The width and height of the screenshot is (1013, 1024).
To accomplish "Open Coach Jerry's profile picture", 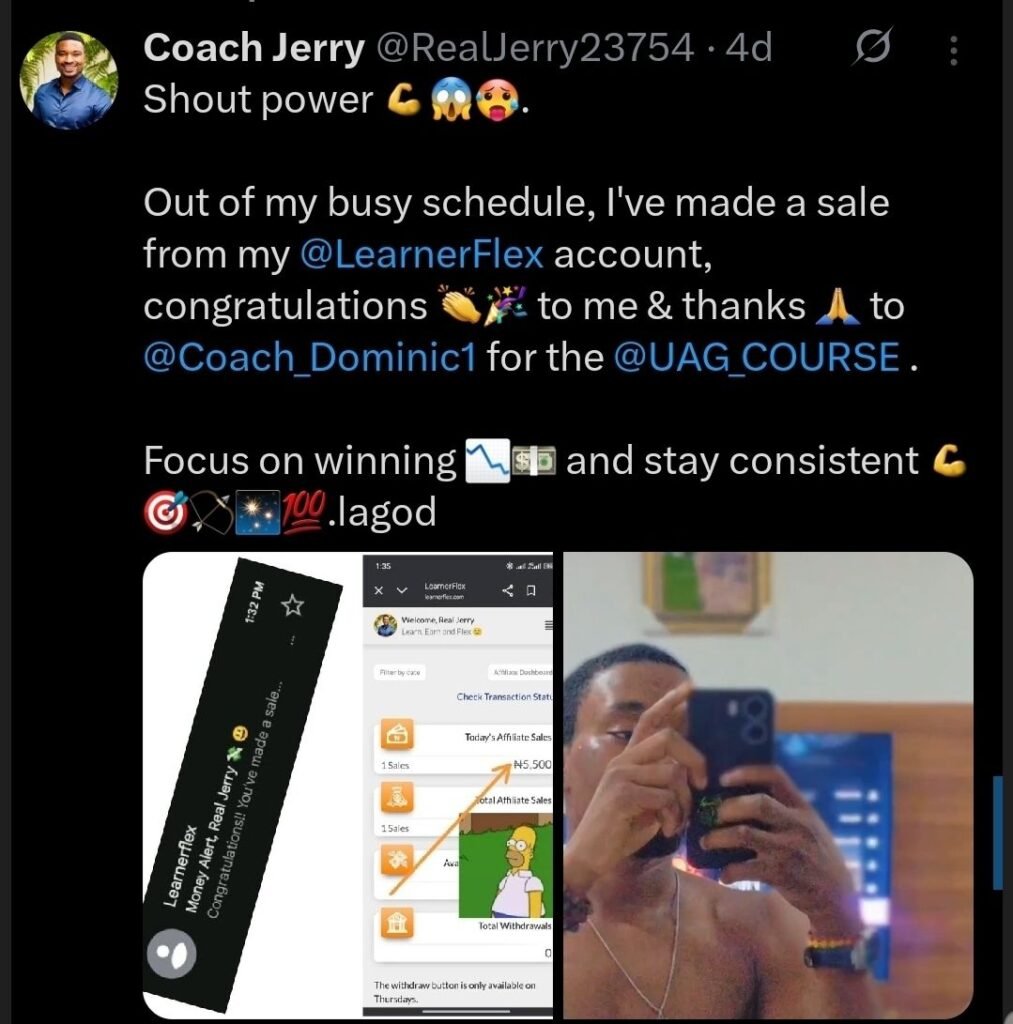I will pos(69,79).
